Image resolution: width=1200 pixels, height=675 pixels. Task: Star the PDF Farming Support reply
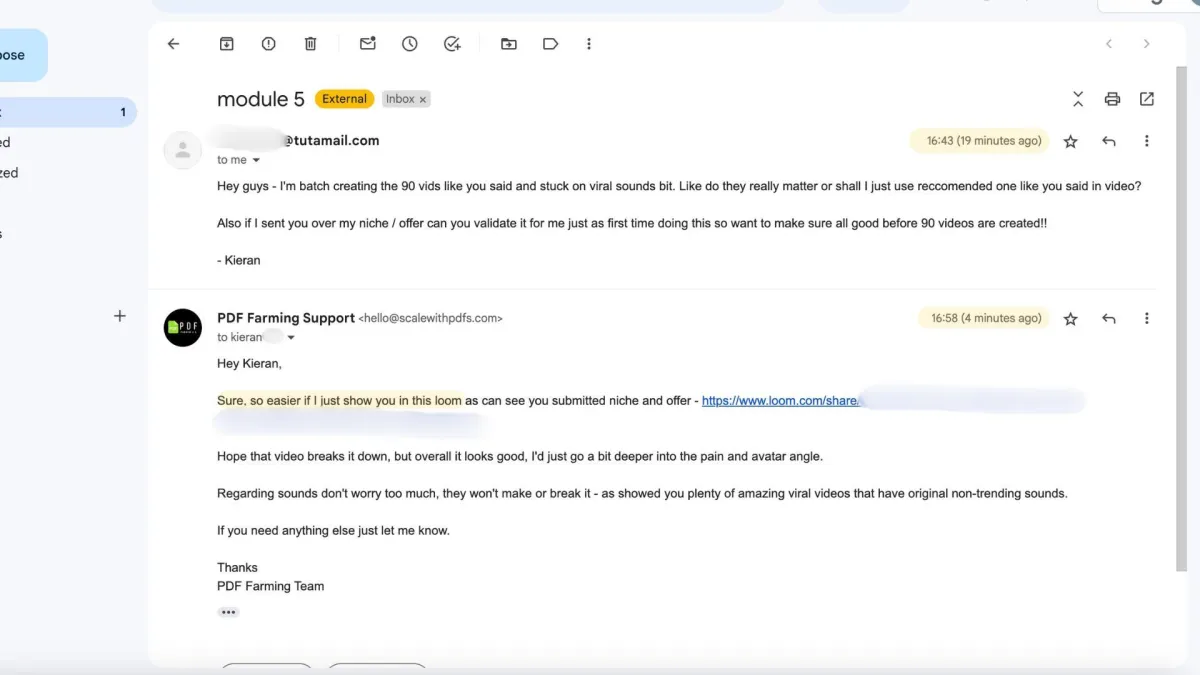[1070, 319]
